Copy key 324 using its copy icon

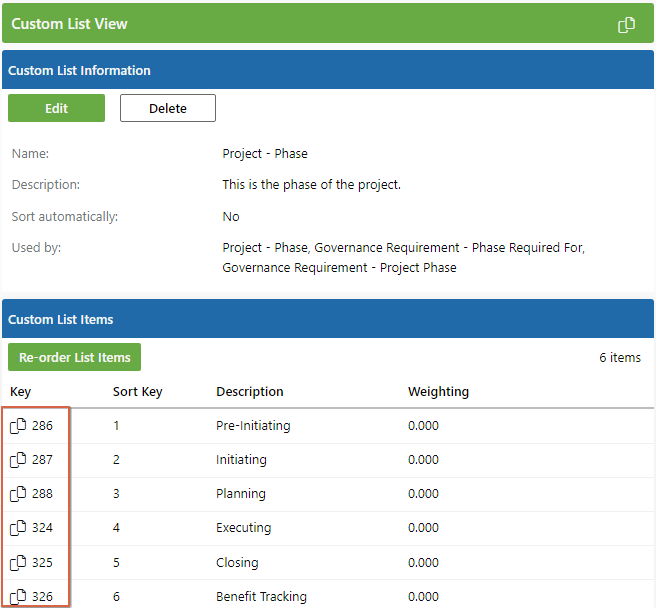pyautogui.click(x=18, y=528)
